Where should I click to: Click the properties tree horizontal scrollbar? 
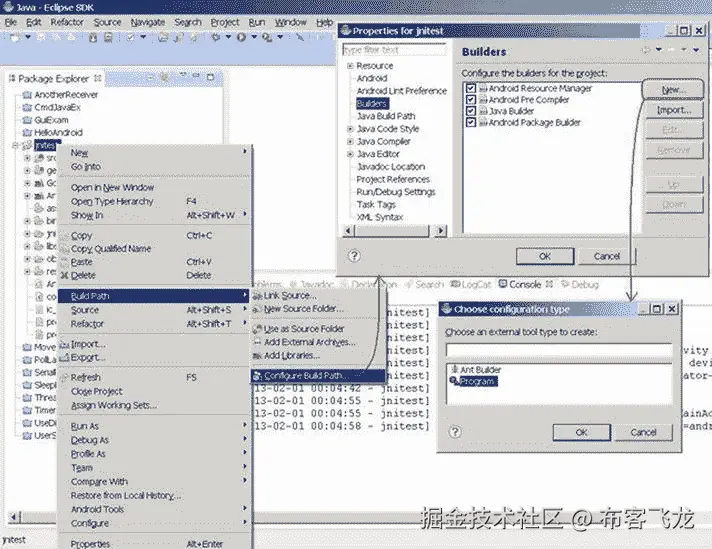tap(394, 231)
